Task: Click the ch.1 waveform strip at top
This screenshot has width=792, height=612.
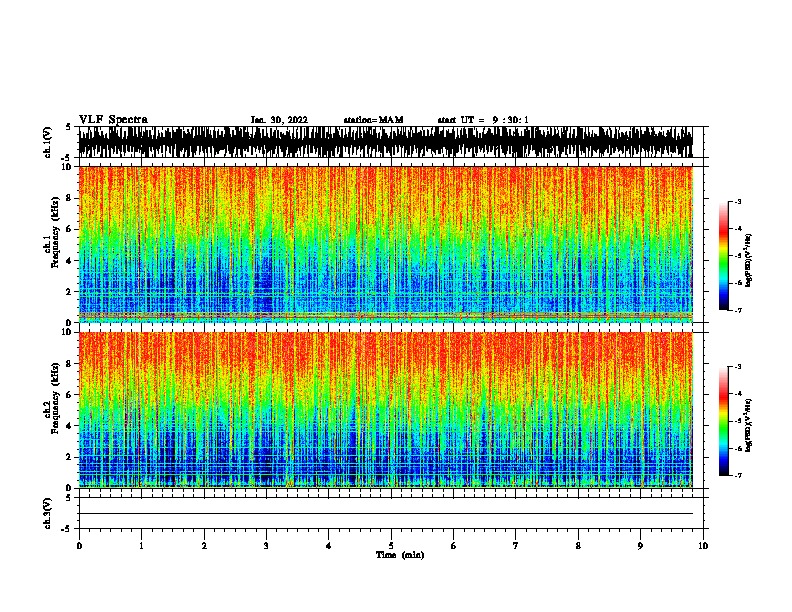Action: click(x=385, y=142)
